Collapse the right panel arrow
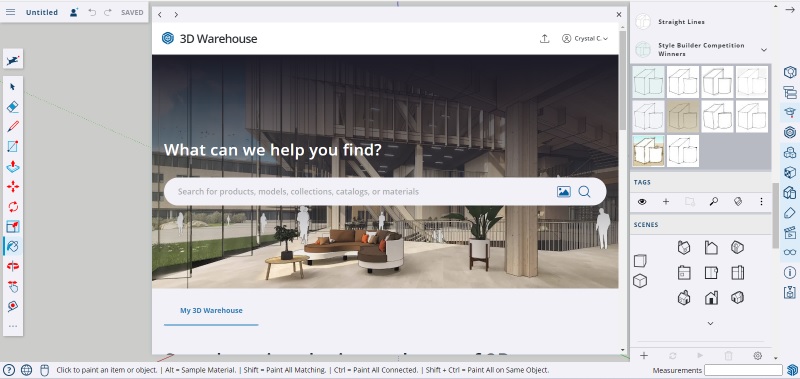Screen dimensions: 800x379 pos(790,10)
